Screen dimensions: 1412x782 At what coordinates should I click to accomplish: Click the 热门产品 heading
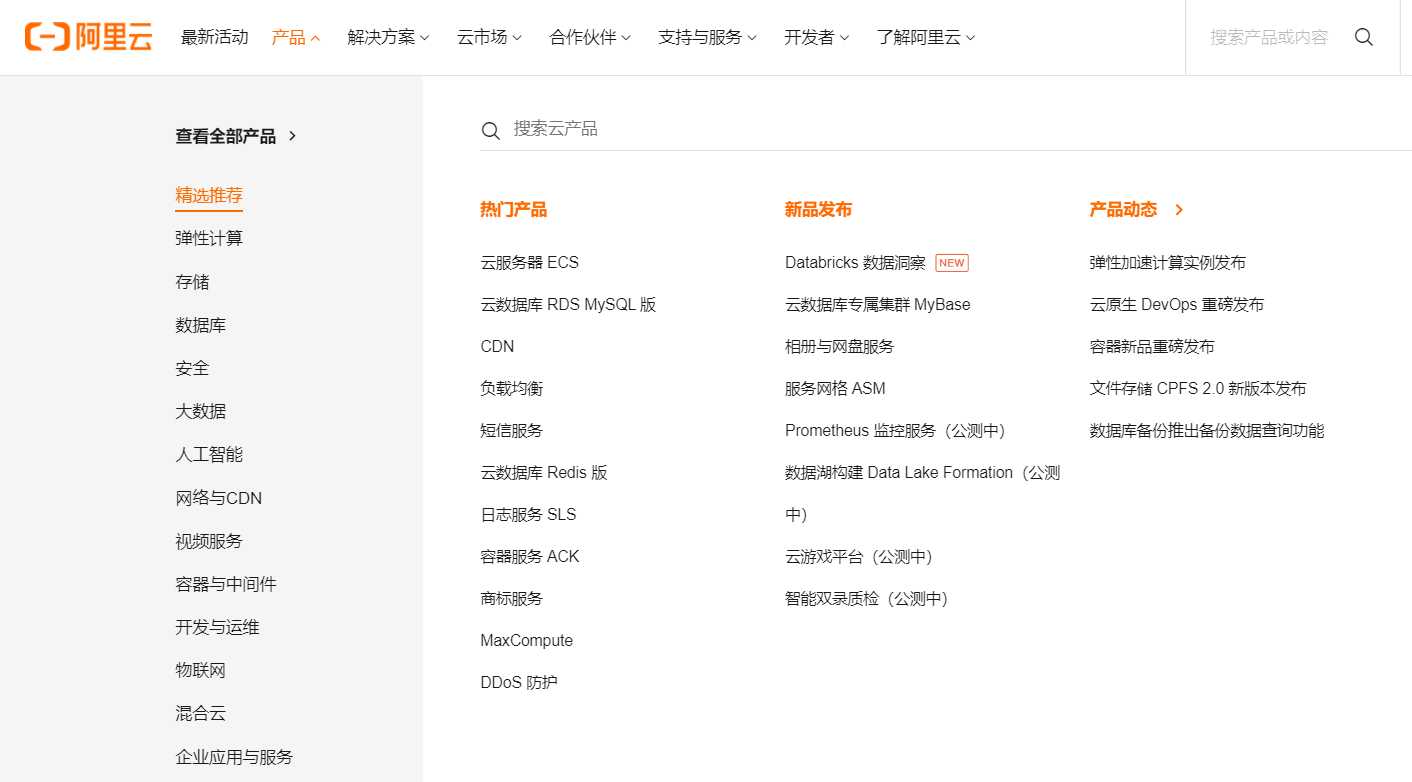click(514, 210)
